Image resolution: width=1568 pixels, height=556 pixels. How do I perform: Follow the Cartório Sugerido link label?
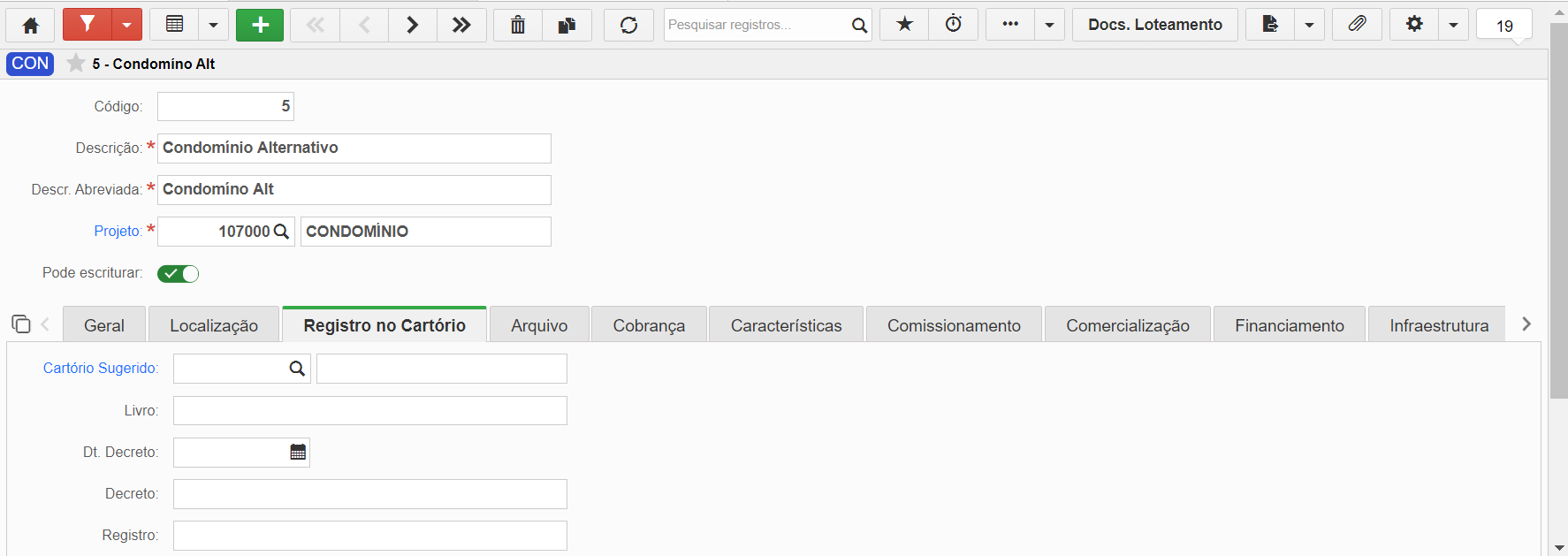(x=100, y=368)
